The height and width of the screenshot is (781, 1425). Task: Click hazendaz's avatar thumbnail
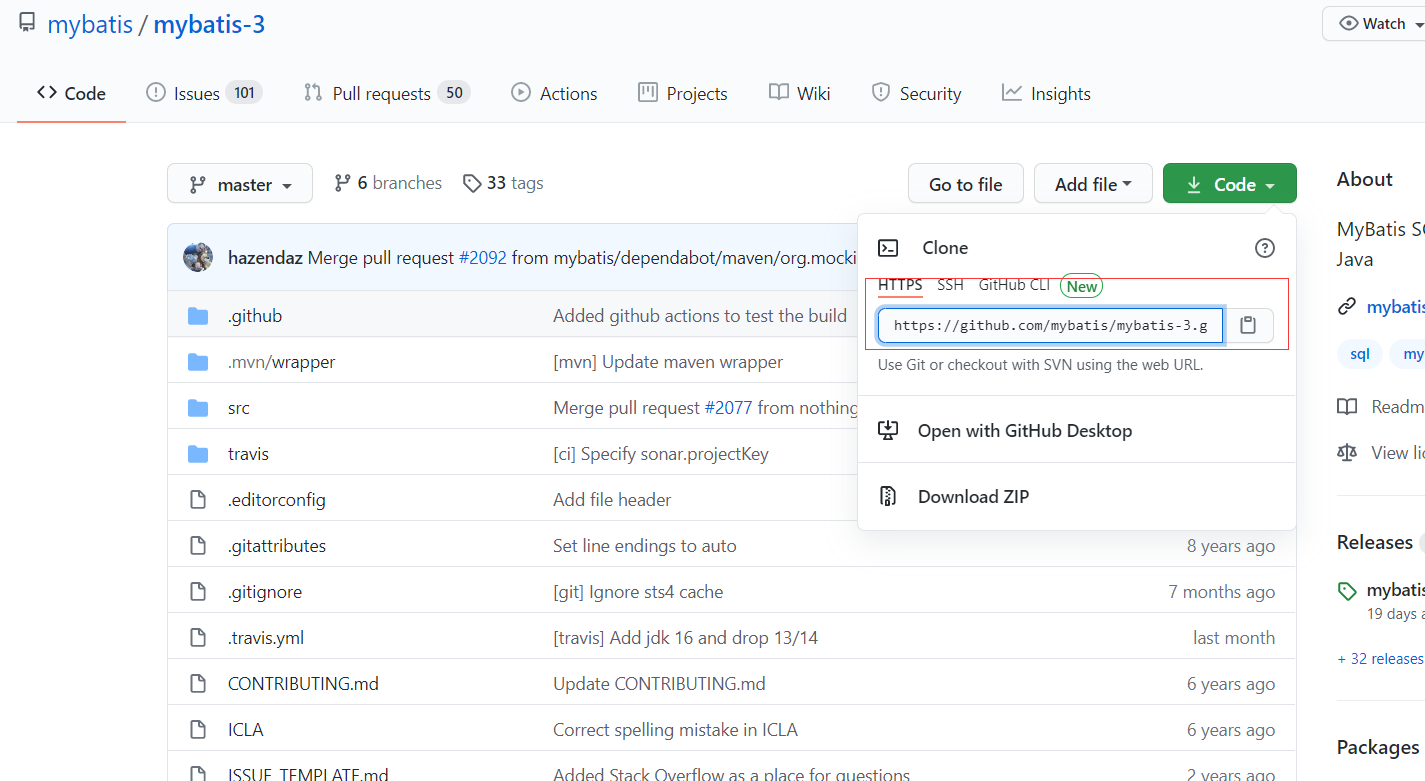tap(198, 257)
